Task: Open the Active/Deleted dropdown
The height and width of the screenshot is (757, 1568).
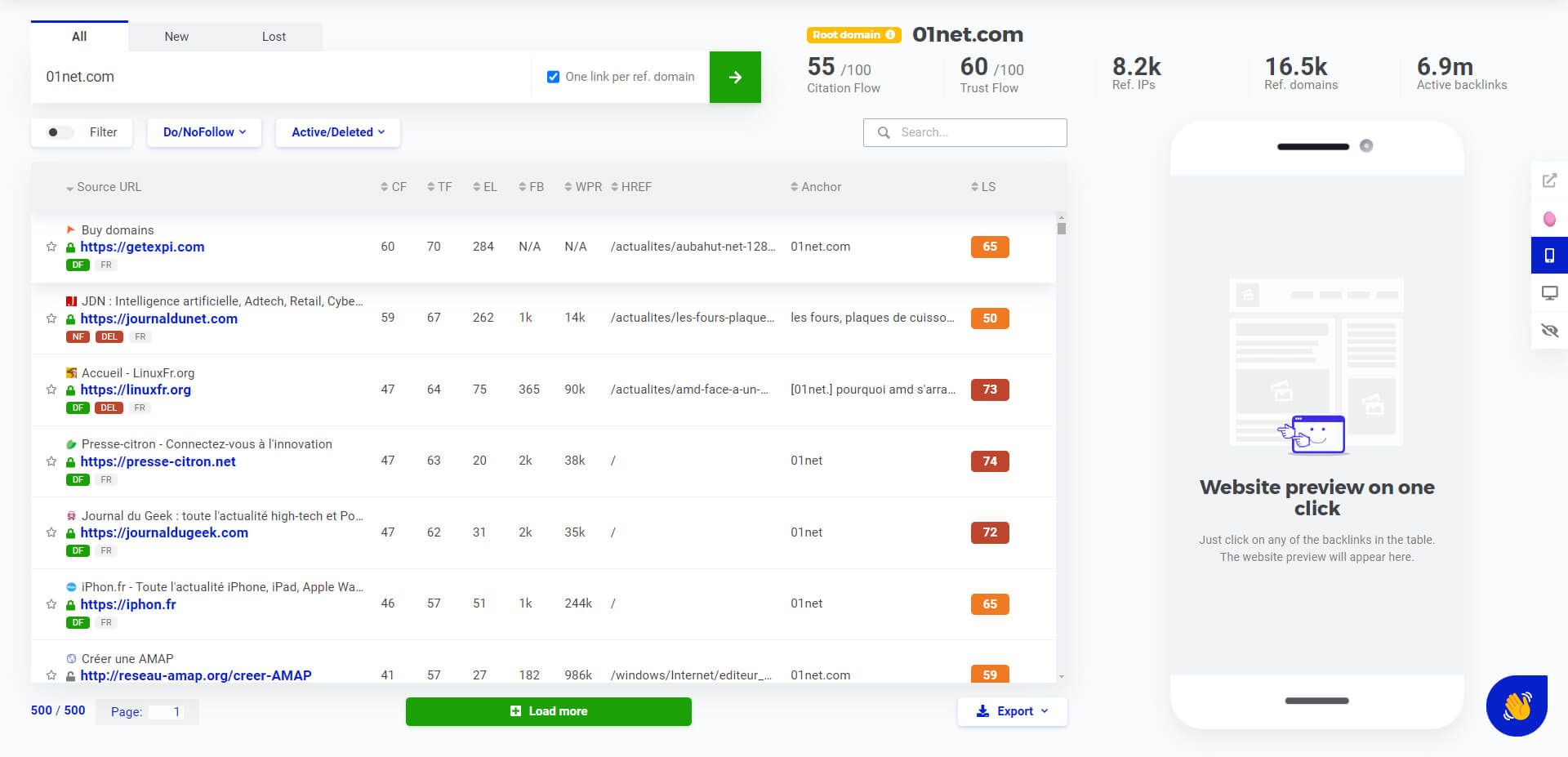Action: click(338, 132)
